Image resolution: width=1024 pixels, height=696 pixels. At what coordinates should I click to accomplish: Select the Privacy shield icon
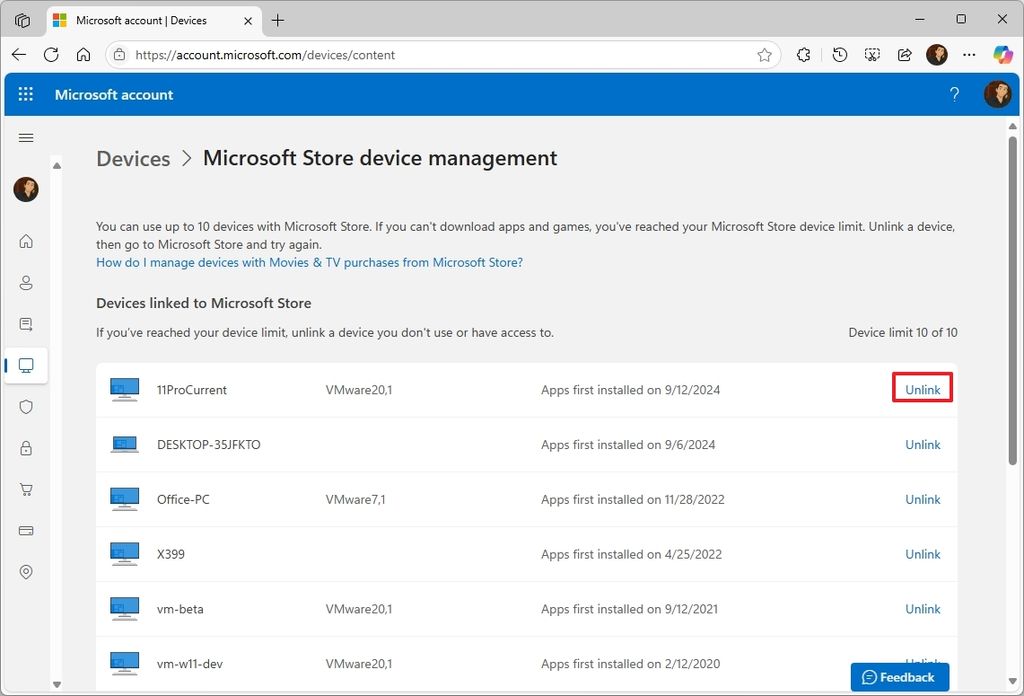pyautogui.click(x=25, y=407)
